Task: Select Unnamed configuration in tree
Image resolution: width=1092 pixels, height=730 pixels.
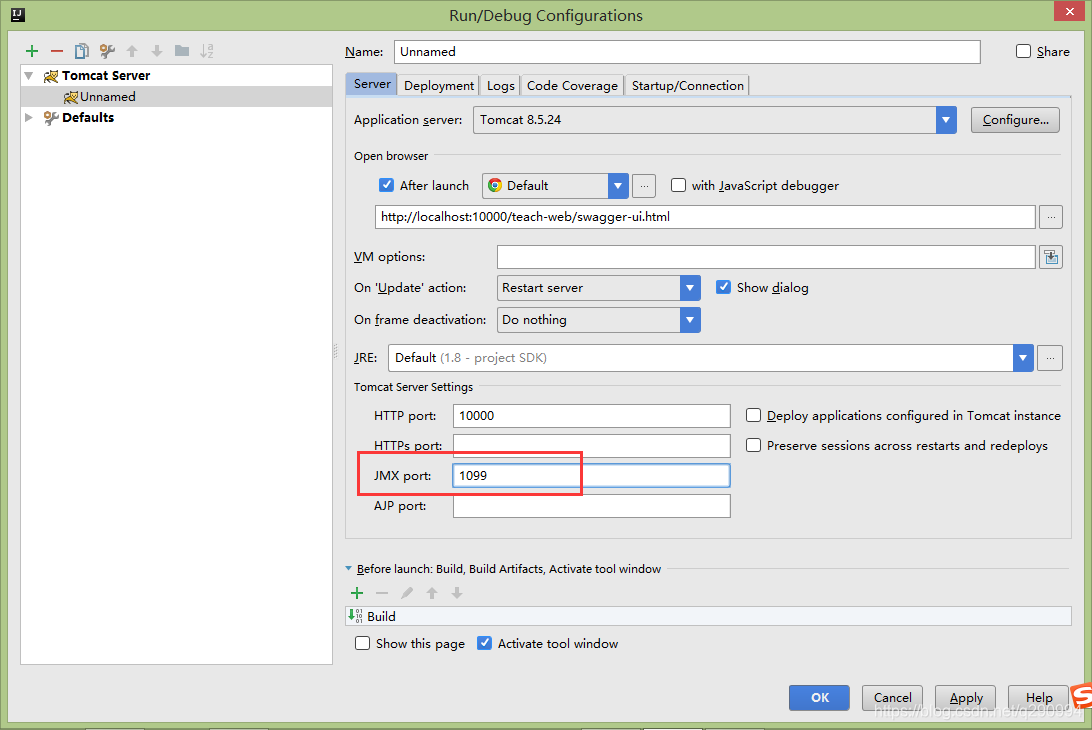Action: pos(176,97)
